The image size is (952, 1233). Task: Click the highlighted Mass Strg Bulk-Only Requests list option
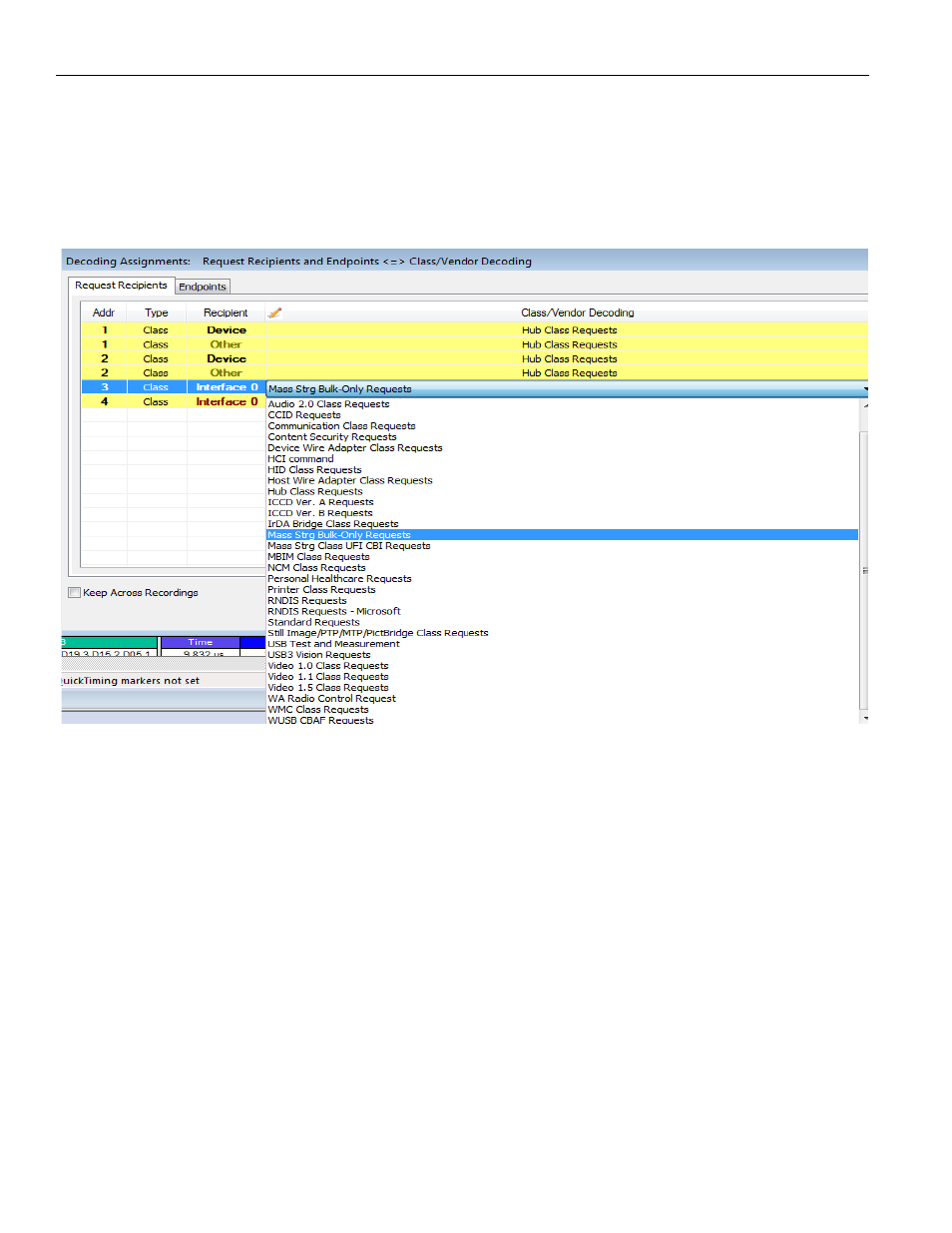(562, 535)
